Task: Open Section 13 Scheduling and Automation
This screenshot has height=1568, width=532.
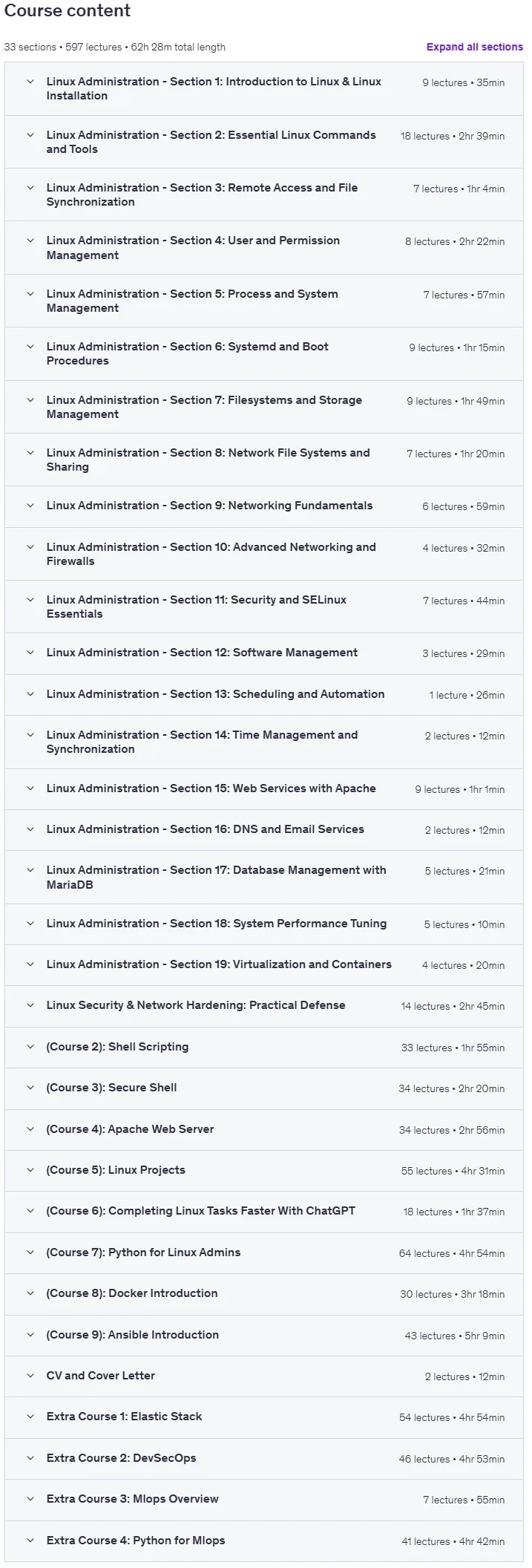Action: click(x=263, y=695)
